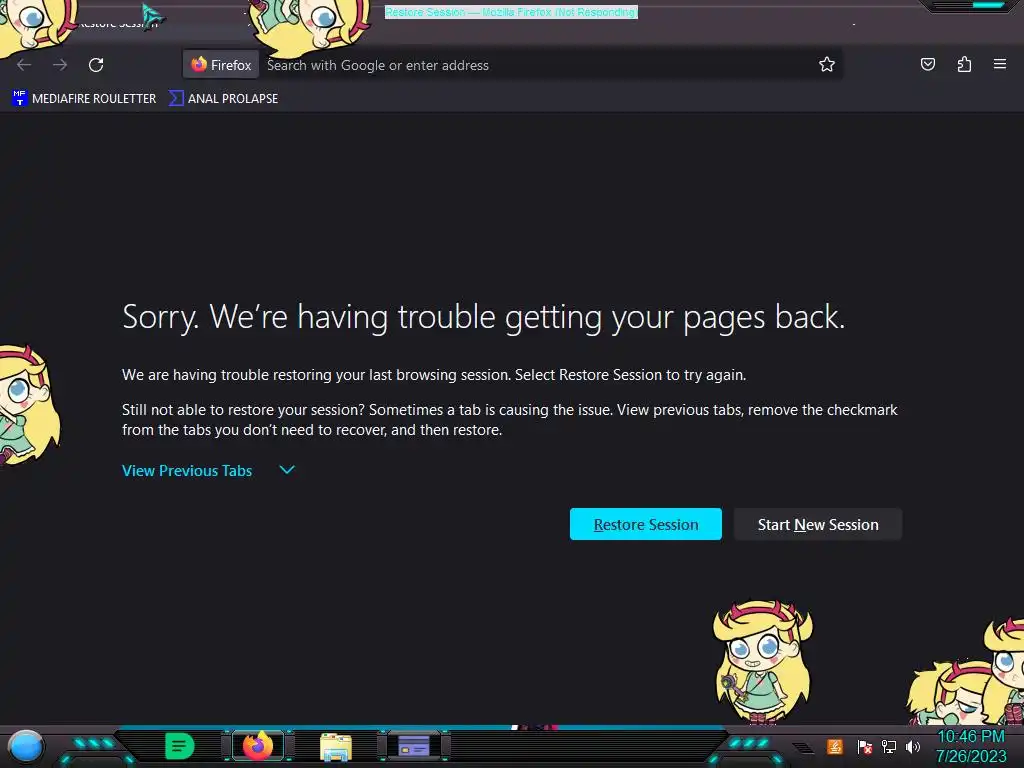Click the orange Java tray icon
Viewport: 1024px width, 768px height.
[835, 746]
